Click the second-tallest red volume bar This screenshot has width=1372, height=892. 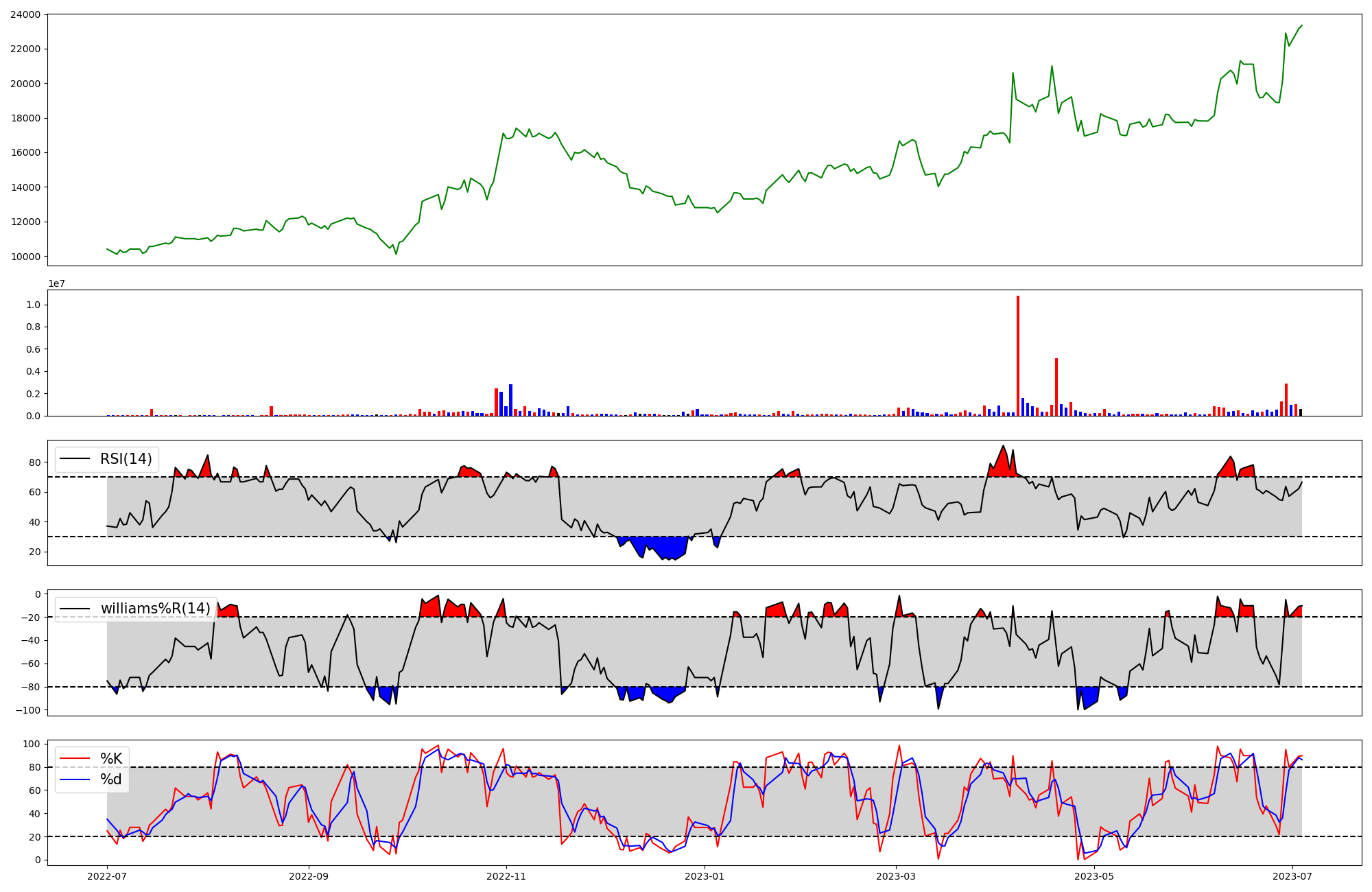click(1056, 387)
